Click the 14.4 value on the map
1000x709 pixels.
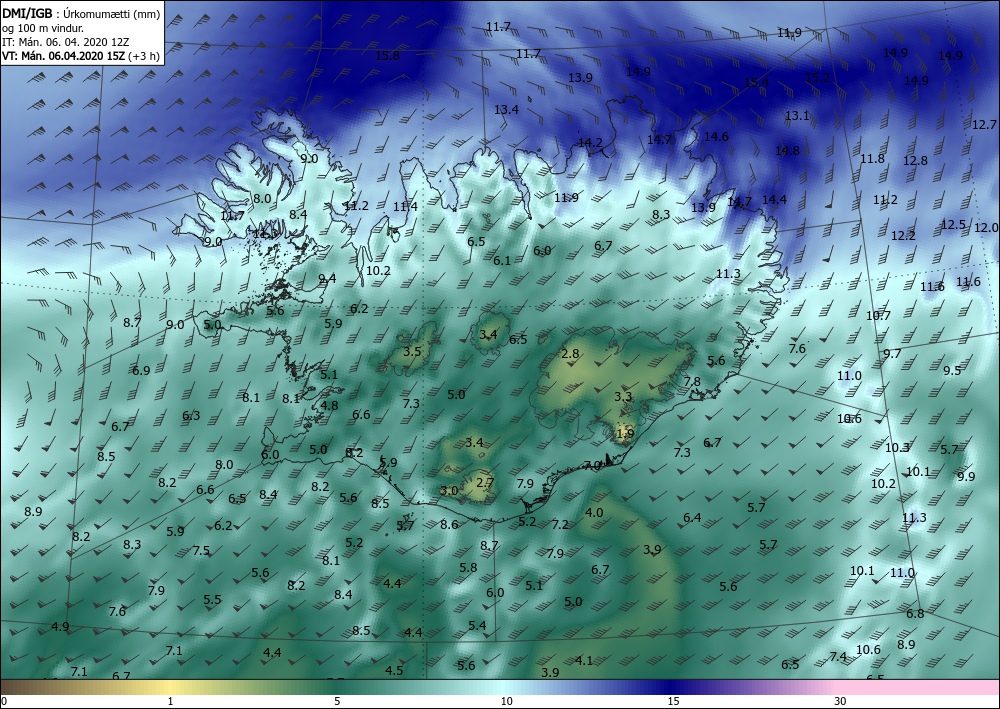pyautogui.click(x=774, y=200)
